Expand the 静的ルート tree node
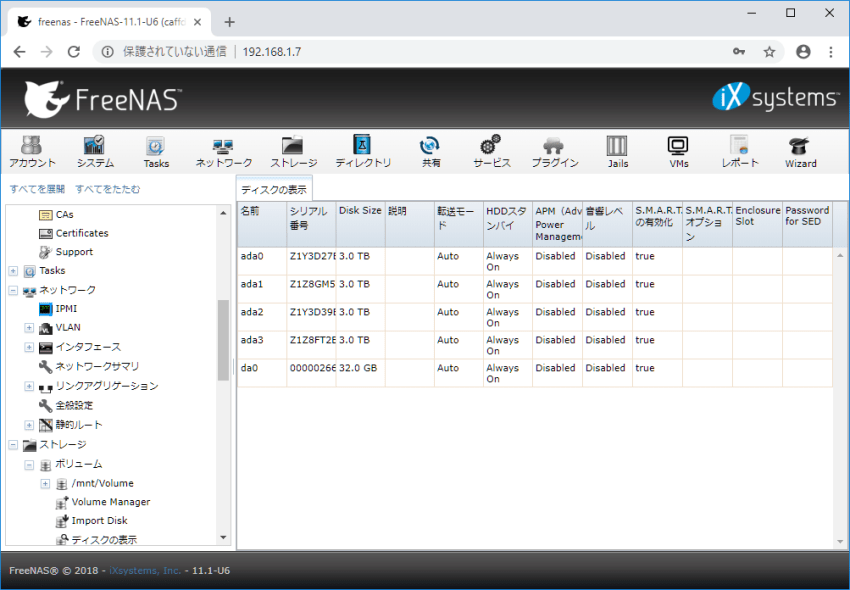Viewport: 850px width, 590px height. [x=29, y=425]
